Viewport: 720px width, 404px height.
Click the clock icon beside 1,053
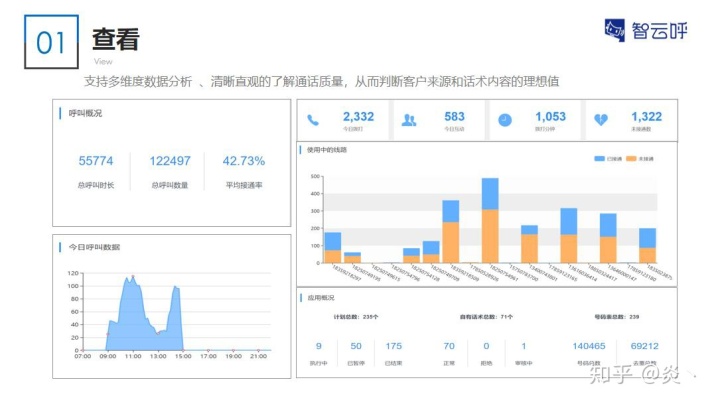point(505,120)
